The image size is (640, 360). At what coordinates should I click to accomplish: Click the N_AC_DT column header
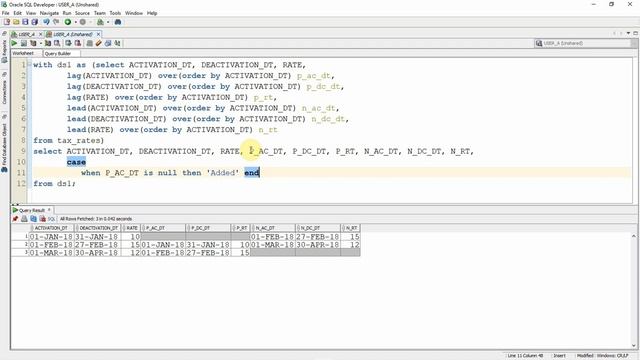[273, 228]
